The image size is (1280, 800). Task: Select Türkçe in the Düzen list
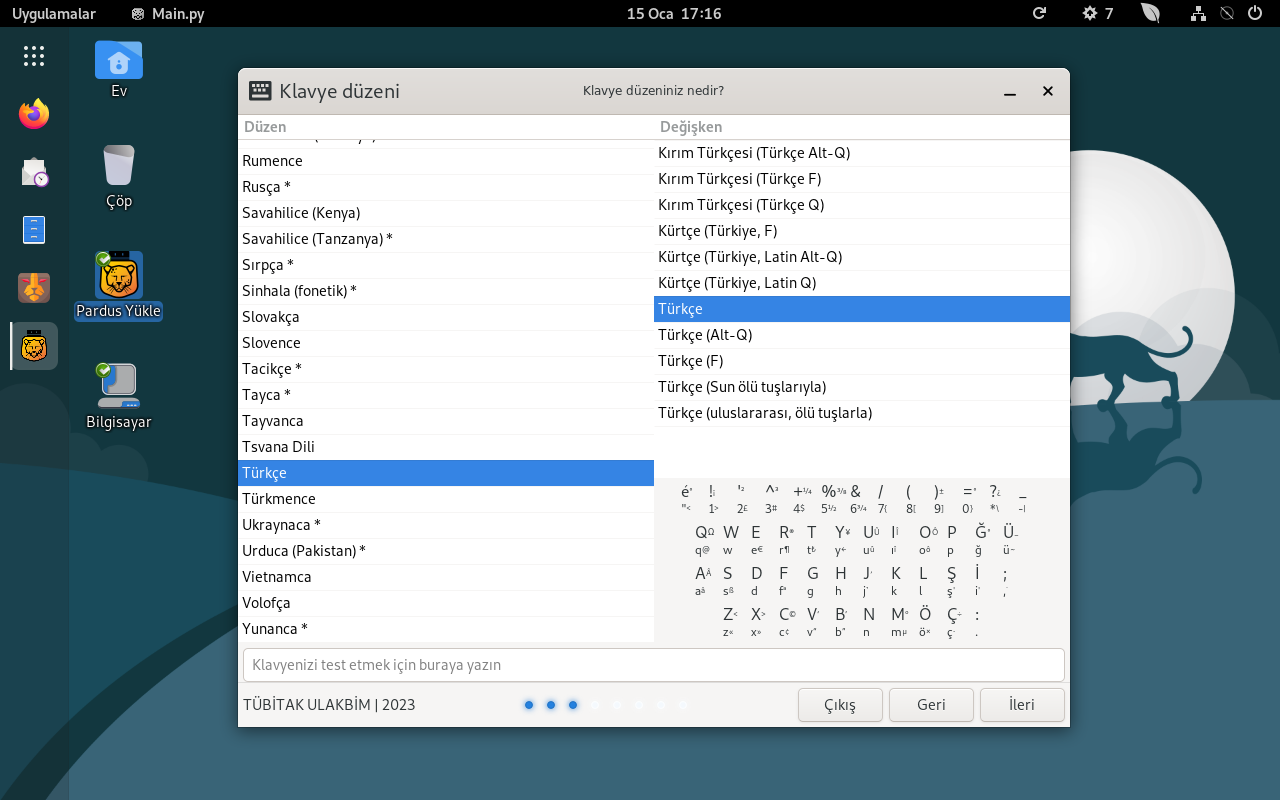click(x=446, y=473)
